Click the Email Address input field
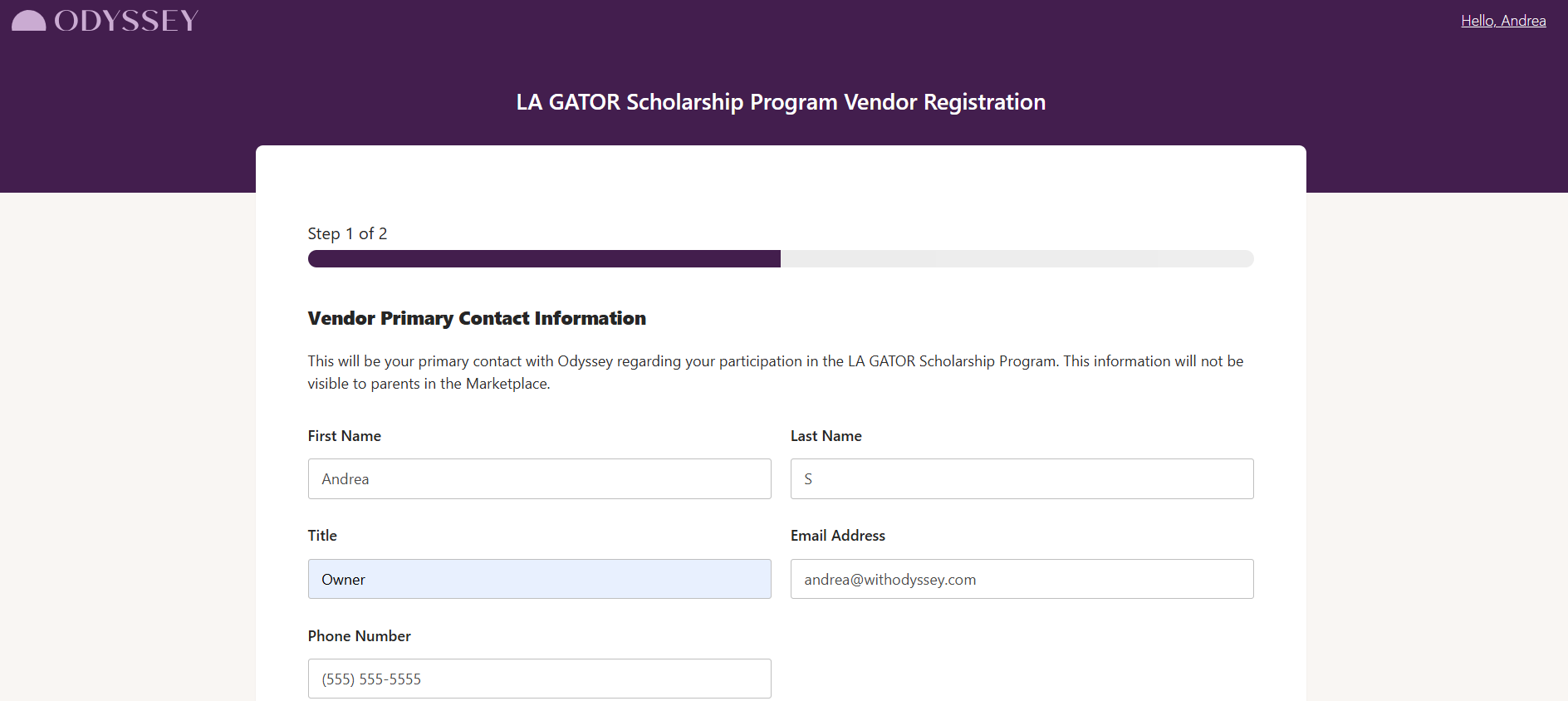The height and width of the screenshot is (701, 1568). 1022,579
